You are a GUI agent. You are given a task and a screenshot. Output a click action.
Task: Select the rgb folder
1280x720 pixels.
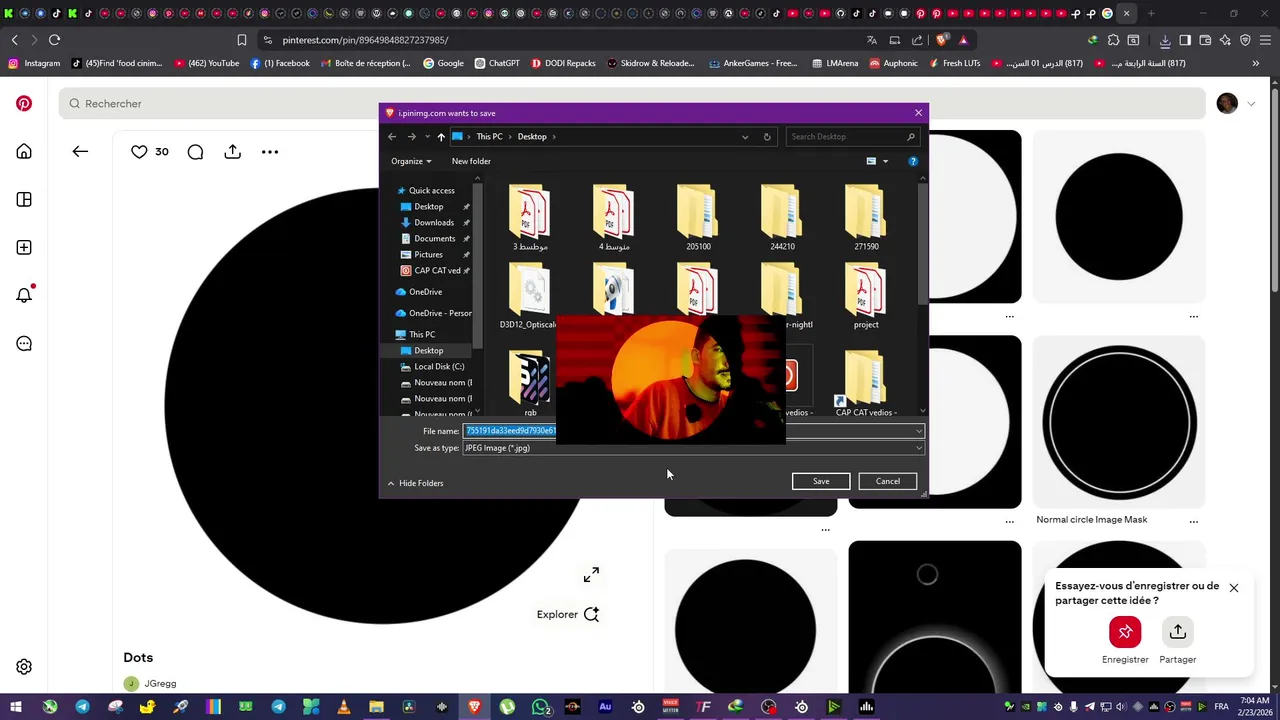pyautogui.click(x=530, y=383)
